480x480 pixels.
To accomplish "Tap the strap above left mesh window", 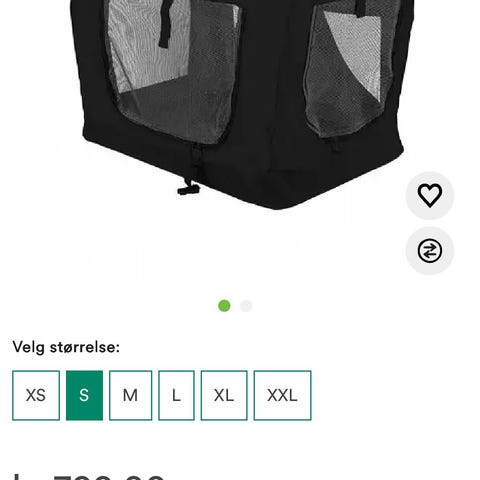I will (x=166, y=23).
